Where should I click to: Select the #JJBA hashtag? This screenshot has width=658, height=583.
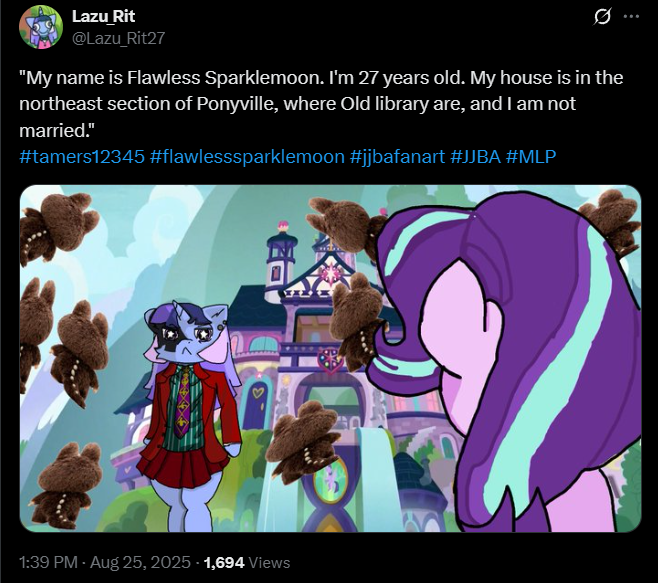pyautogui.click(x=476, y=157)
